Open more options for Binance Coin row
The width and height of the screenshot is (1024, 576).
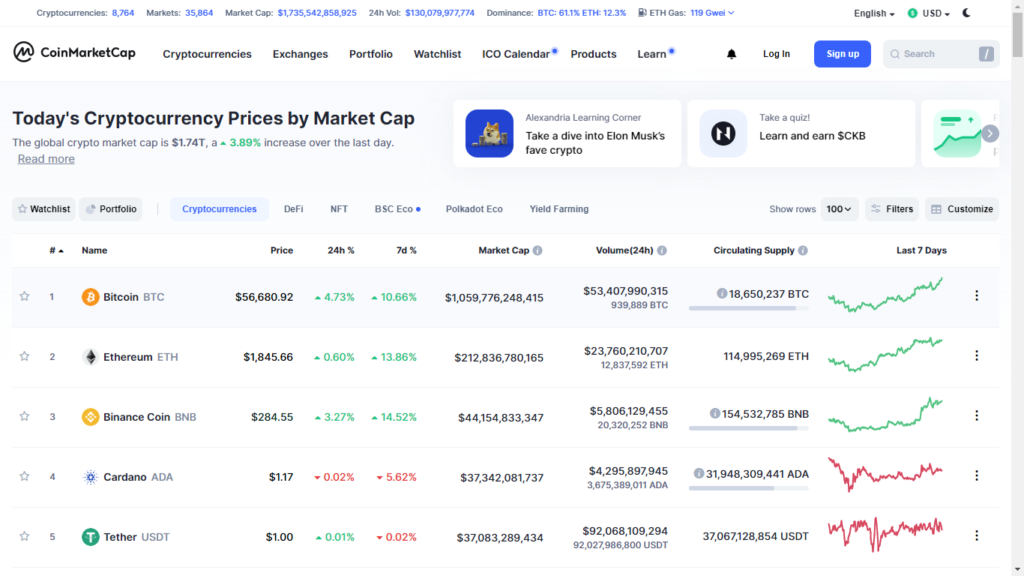(976, 416)
